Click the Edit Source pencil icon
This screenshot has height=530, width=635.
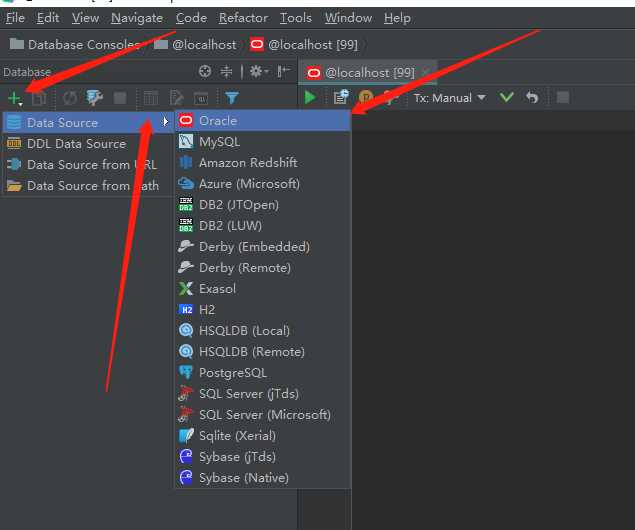click(177, 98)
